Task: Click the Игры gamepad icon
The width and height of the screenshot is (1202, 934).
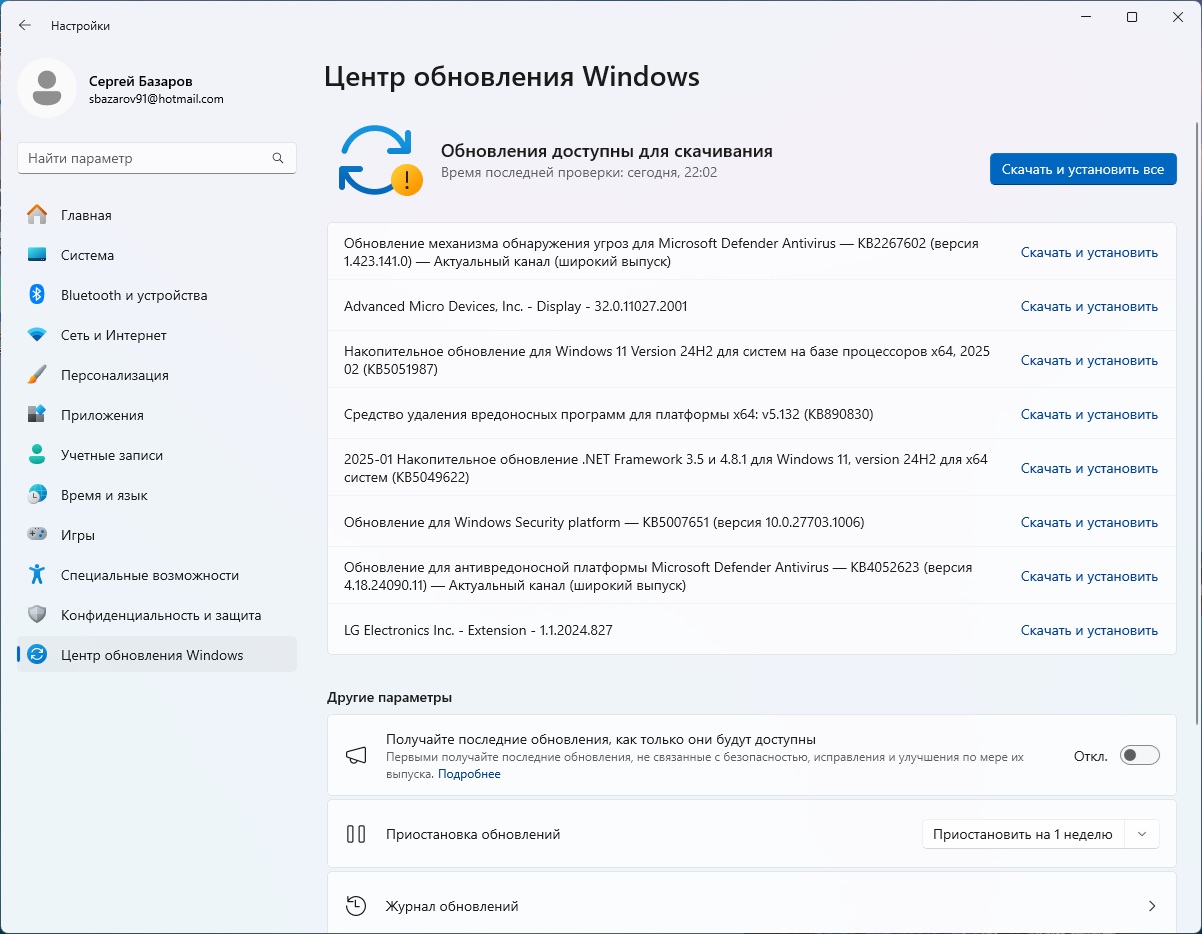Action: pyautogui.click(x=37, y=535)
